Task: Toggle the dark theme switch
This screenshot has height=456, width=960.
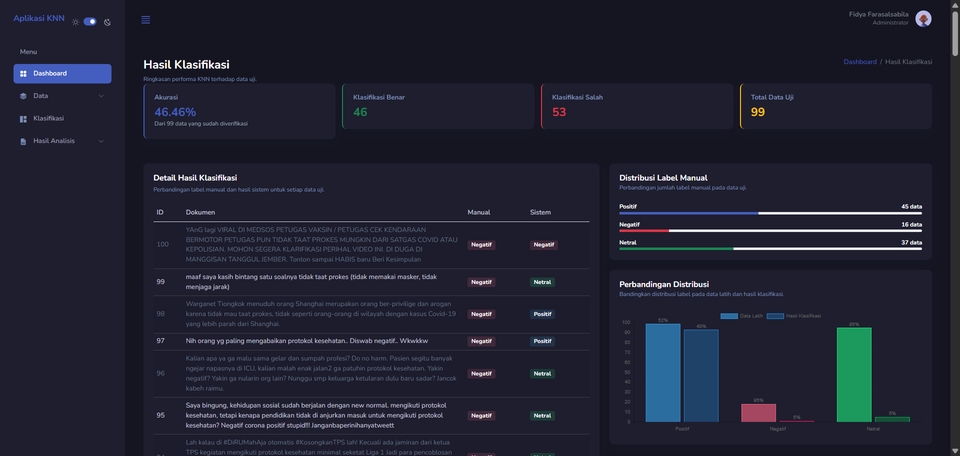Action: (x=90, y=21)
